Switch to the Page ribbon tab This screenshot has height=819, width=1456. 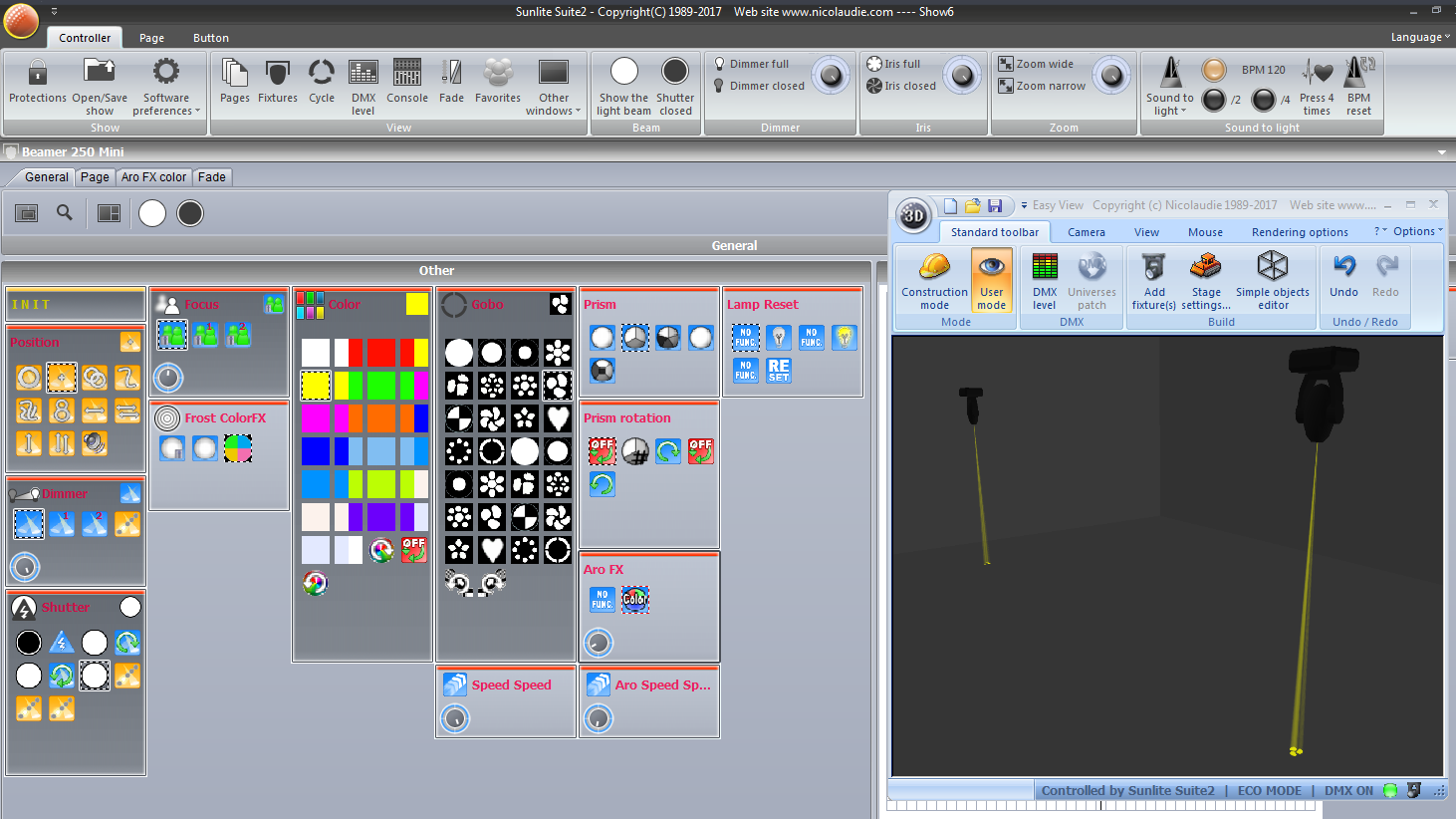[152, 38]
